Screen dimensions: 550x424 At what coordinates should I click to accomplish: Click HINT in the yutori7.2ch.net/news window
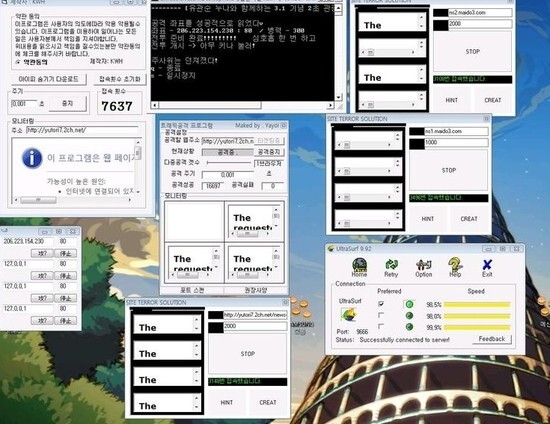tap(227, 402)
